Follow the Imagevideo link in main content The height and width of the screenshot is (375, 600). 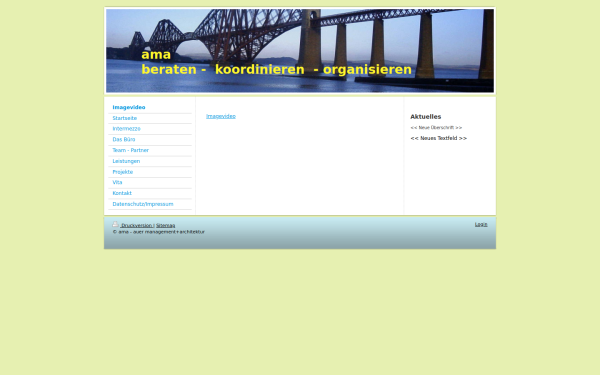coord(221,116)
